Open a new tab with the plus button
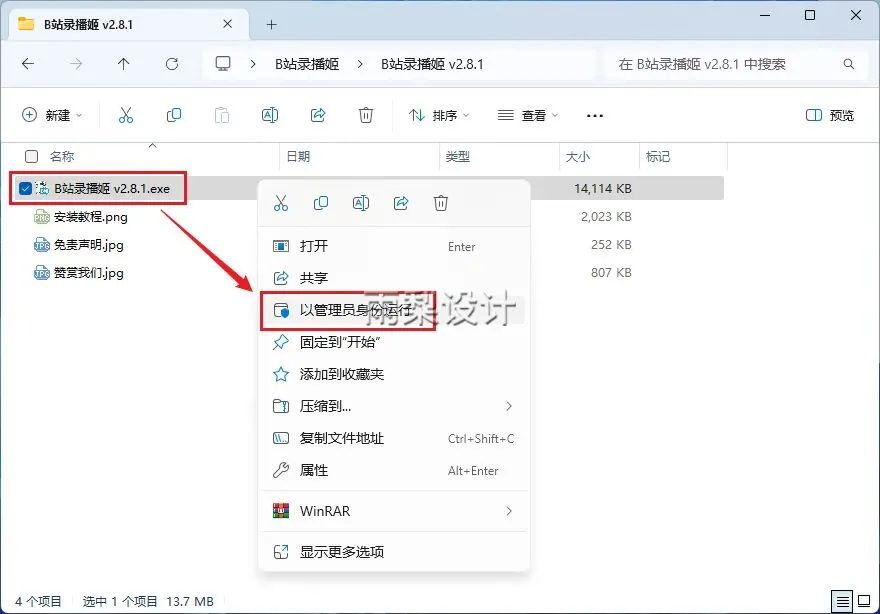Viewport: 880px width, 614px height. tap(272, 25)
